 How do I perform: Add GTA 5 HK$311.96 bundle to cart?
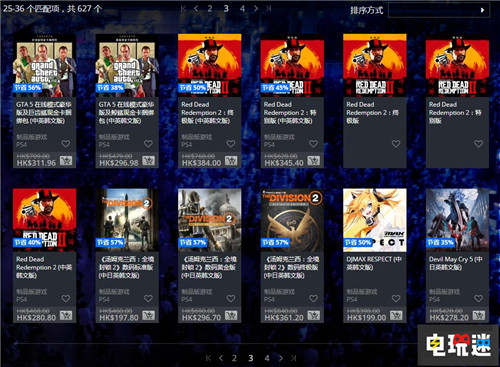tap(66, 161)
